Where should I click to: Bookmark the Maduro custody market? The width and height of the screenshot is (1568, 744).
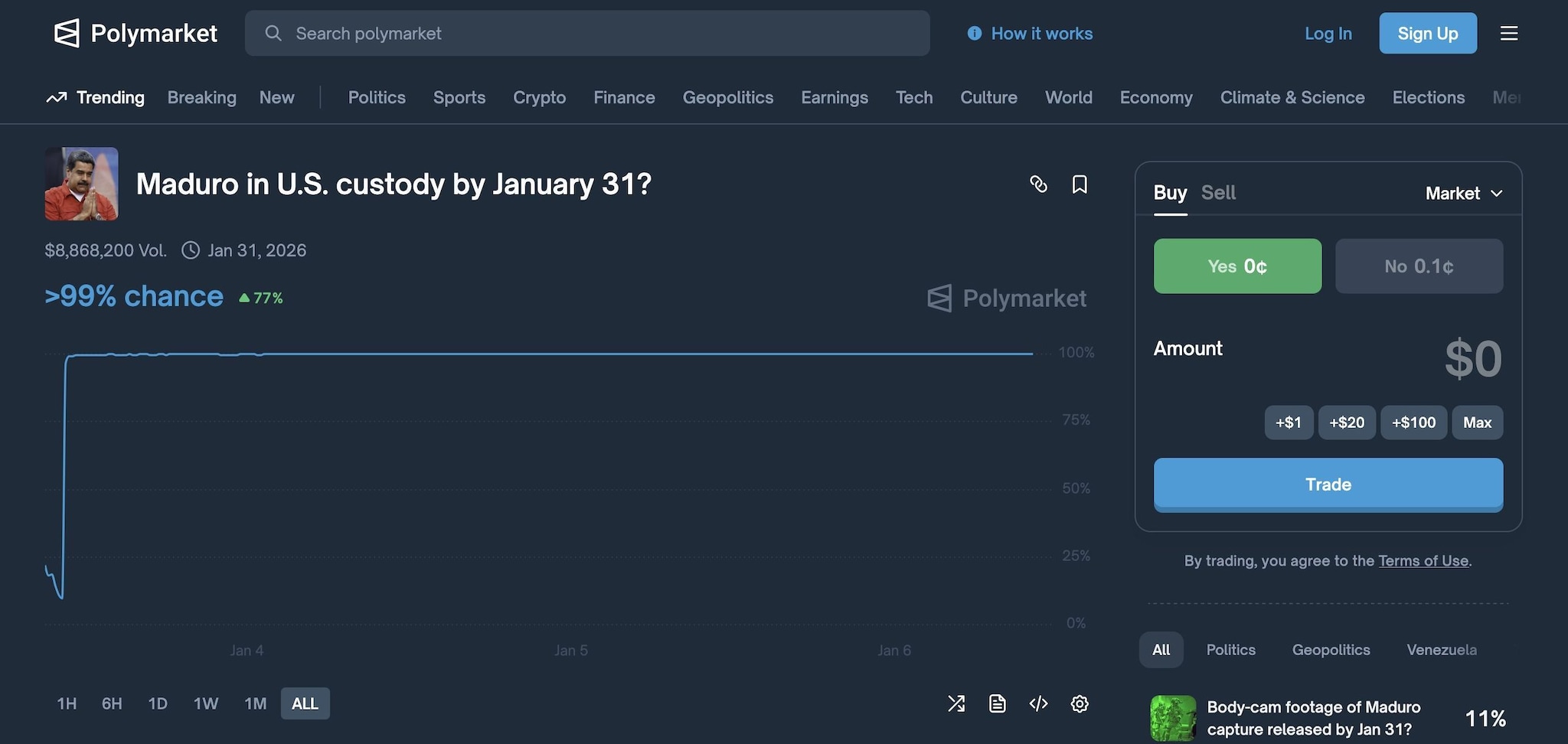pyautogui.click(x=1080, y=184)
